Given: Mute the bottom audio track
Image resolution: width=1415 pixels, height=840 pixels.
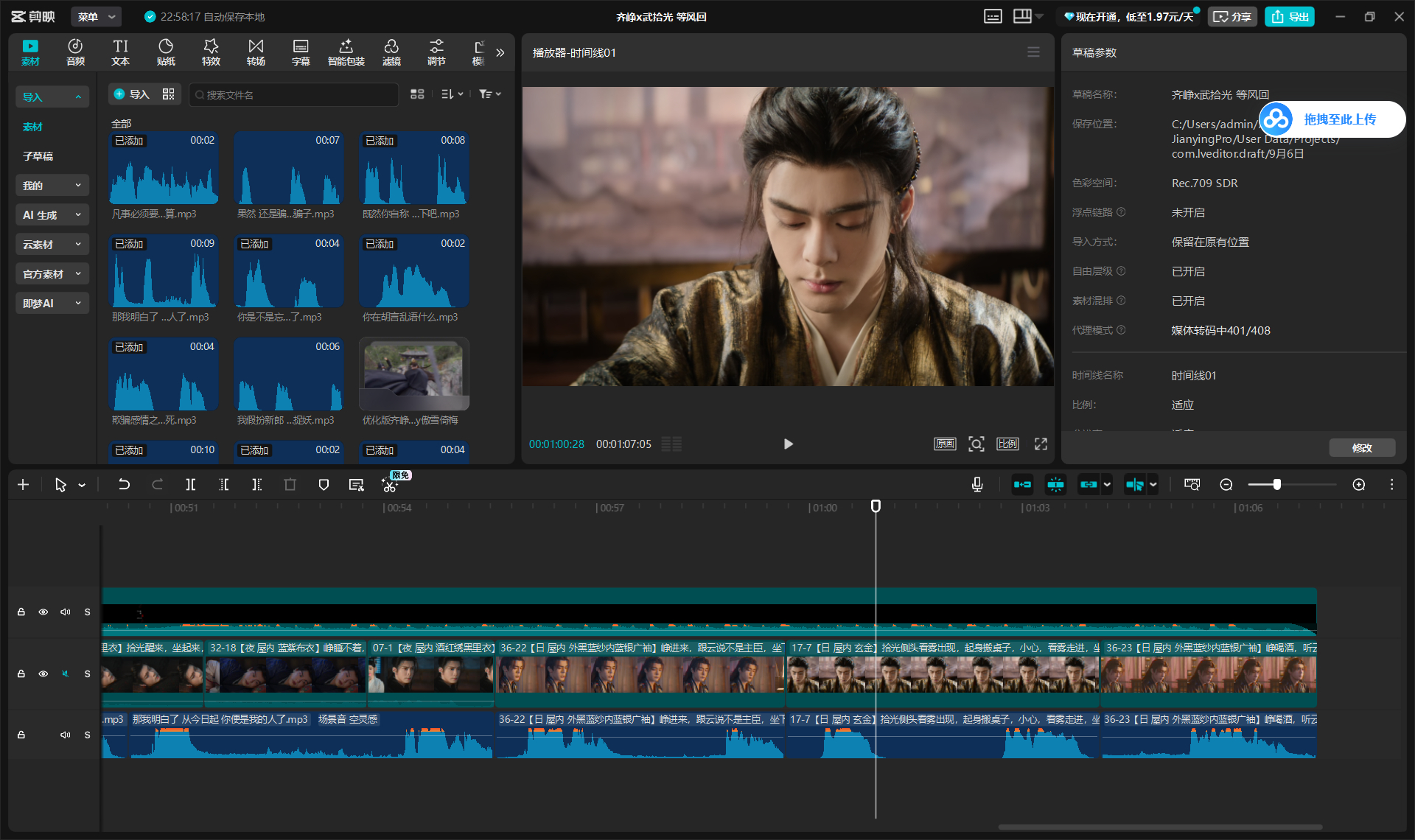Looking at the screenshot, I should 66,735.
